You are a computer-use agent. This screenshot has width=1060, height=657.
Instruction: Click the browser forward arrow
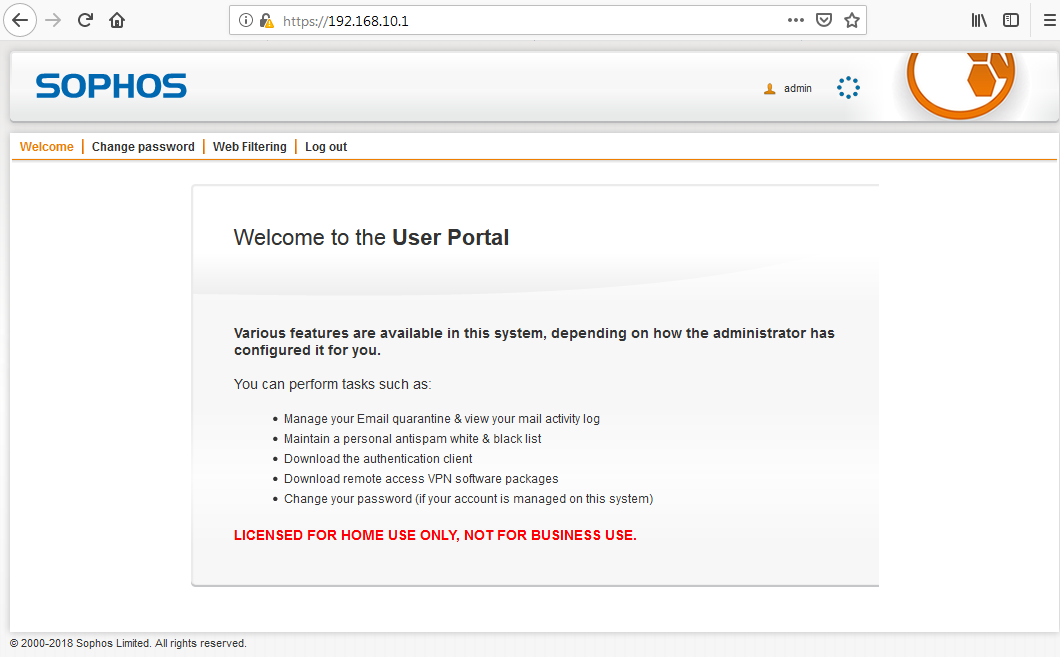tap(54, 20)
